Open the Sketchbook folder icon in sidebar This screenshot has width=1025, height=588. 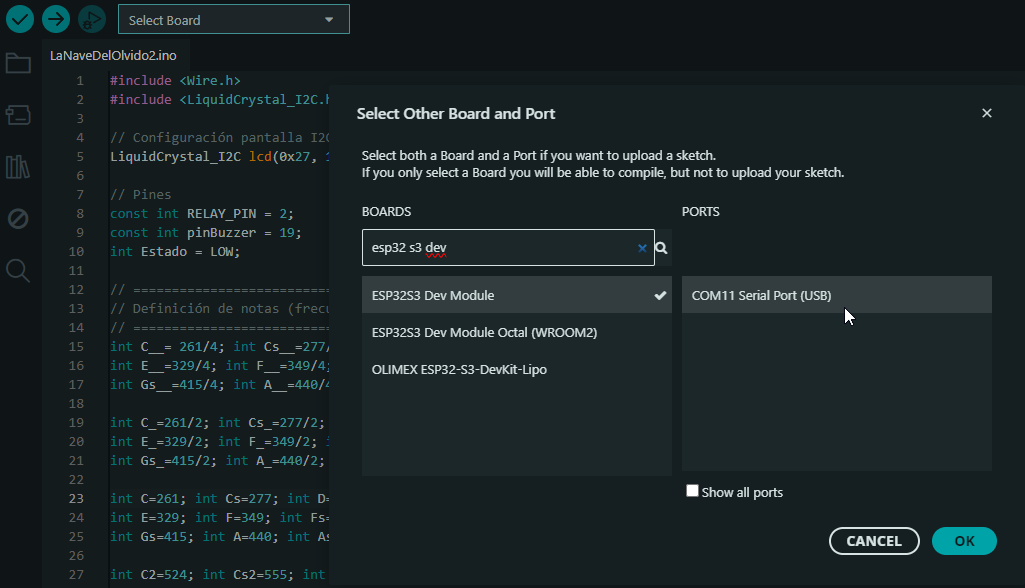click(x=18, y=63)
